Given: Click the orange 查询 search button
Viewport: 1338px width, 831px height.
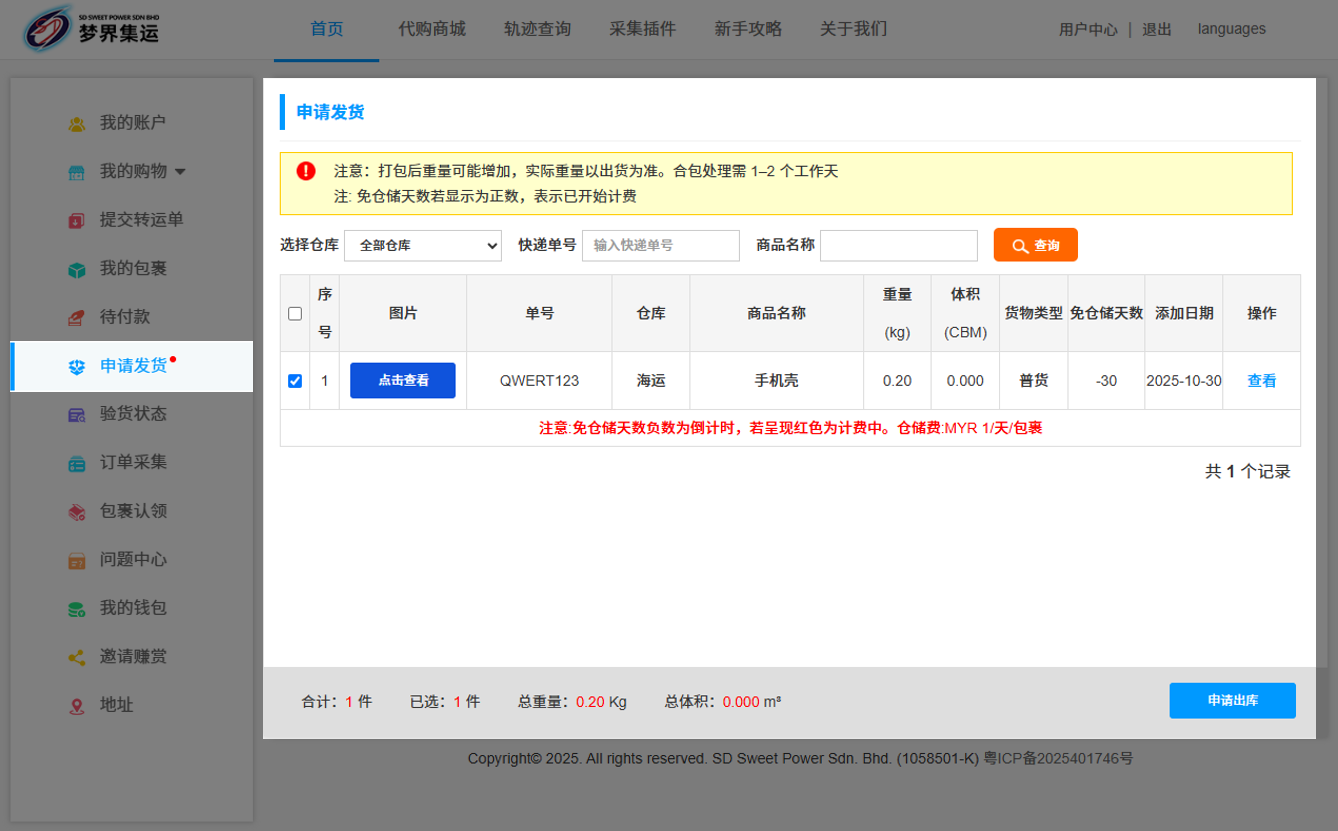Looking at the screenshot, I should pos(1035,245).
